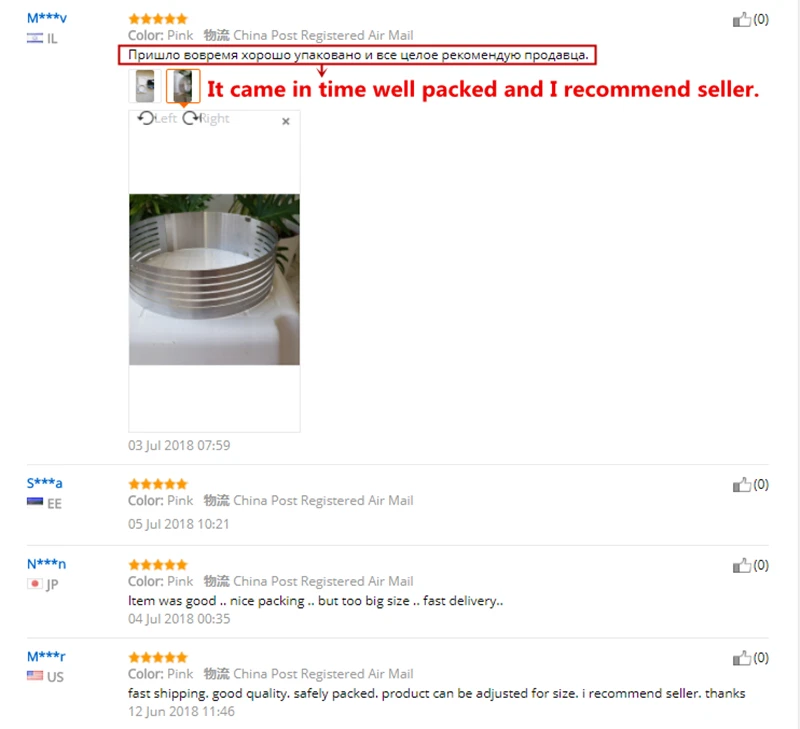Click the Russian review text box

[357, 55]
